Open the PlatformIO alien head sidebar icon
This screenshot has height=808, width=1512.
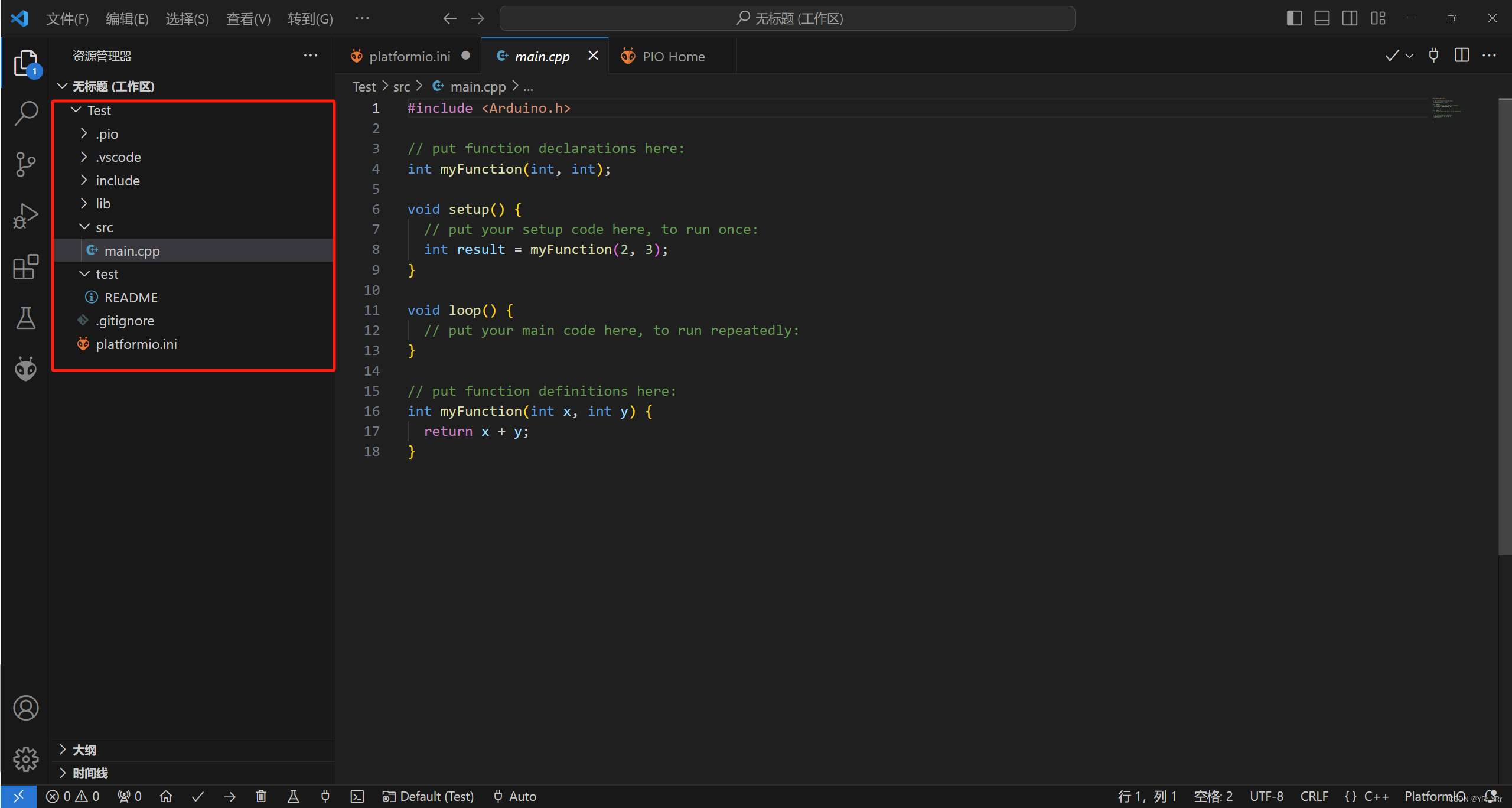click(25, 369)
